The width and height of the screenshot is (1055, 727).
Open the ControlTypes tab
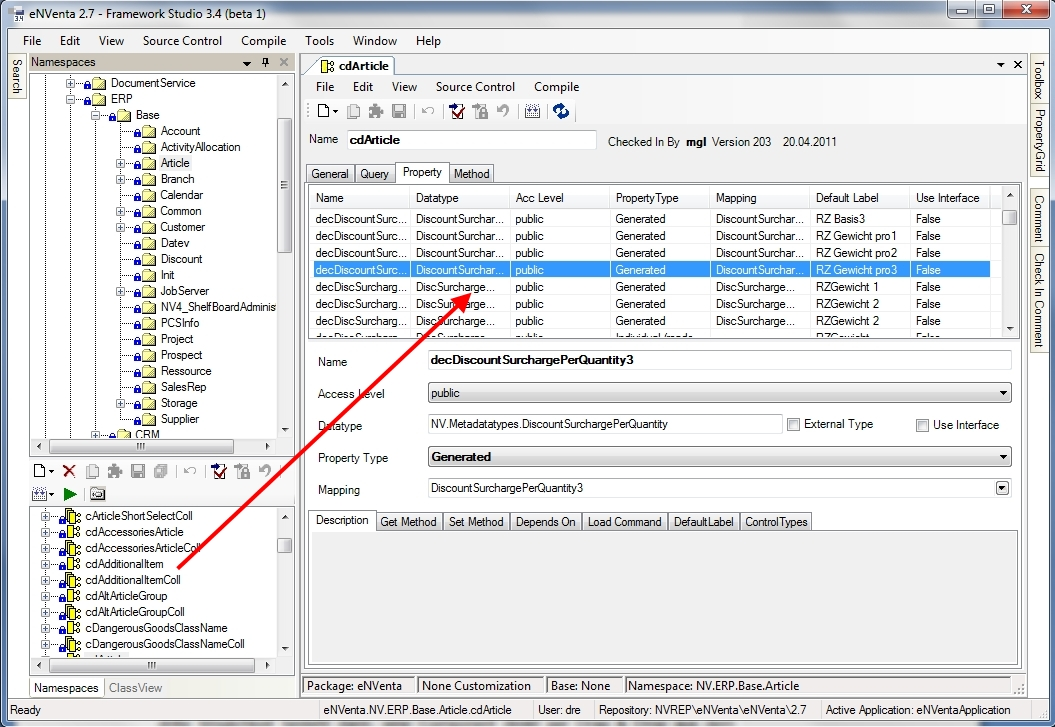pos(776,522)
